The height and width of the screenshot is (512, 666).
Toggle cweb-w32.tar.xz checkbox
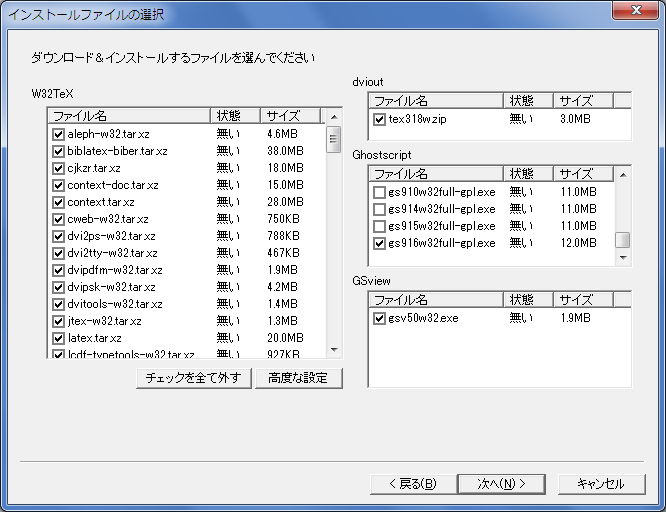click(x=58, y=219)
